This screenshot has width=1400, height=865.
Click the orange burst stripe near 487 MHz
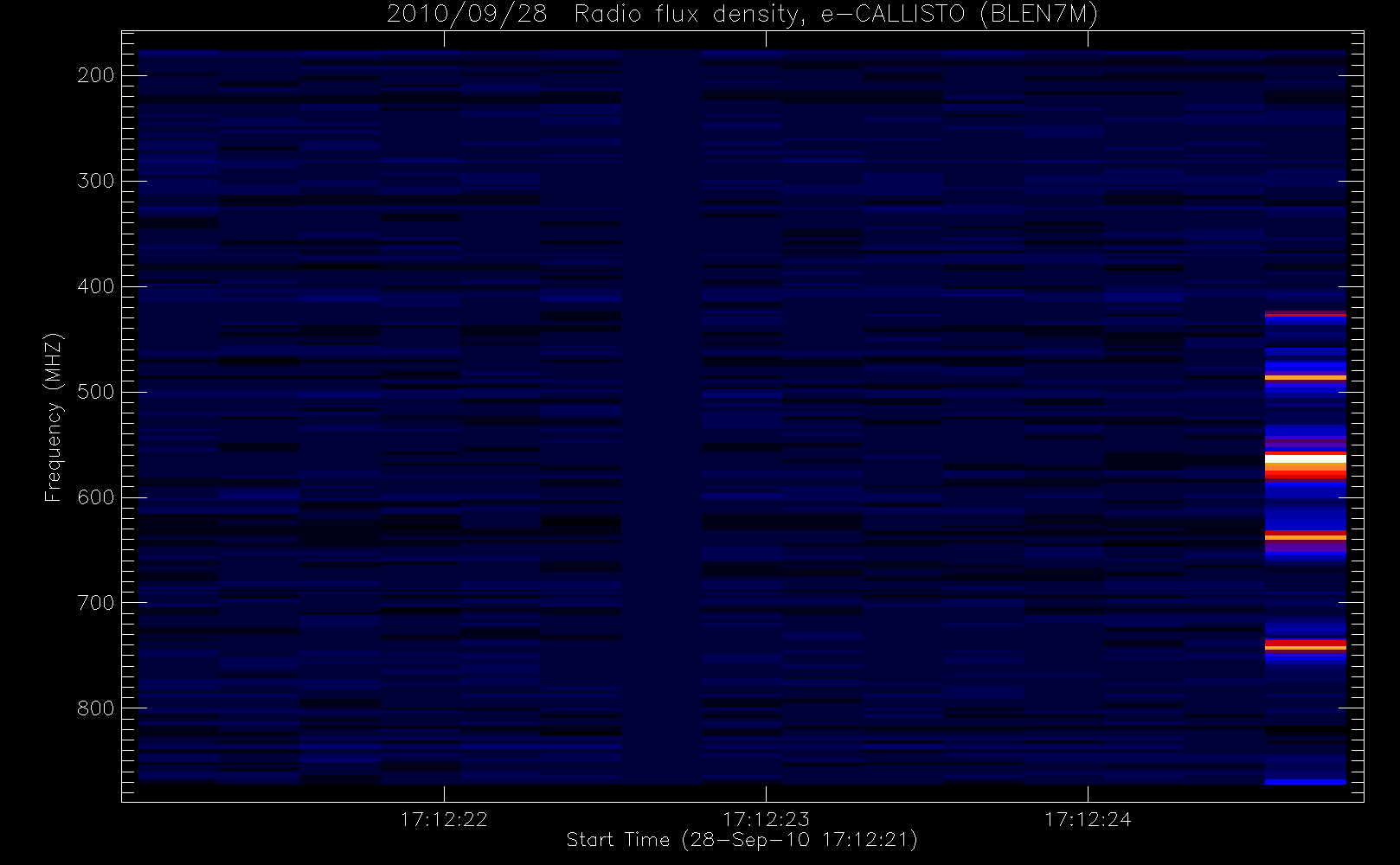[x=1306, y=378]
